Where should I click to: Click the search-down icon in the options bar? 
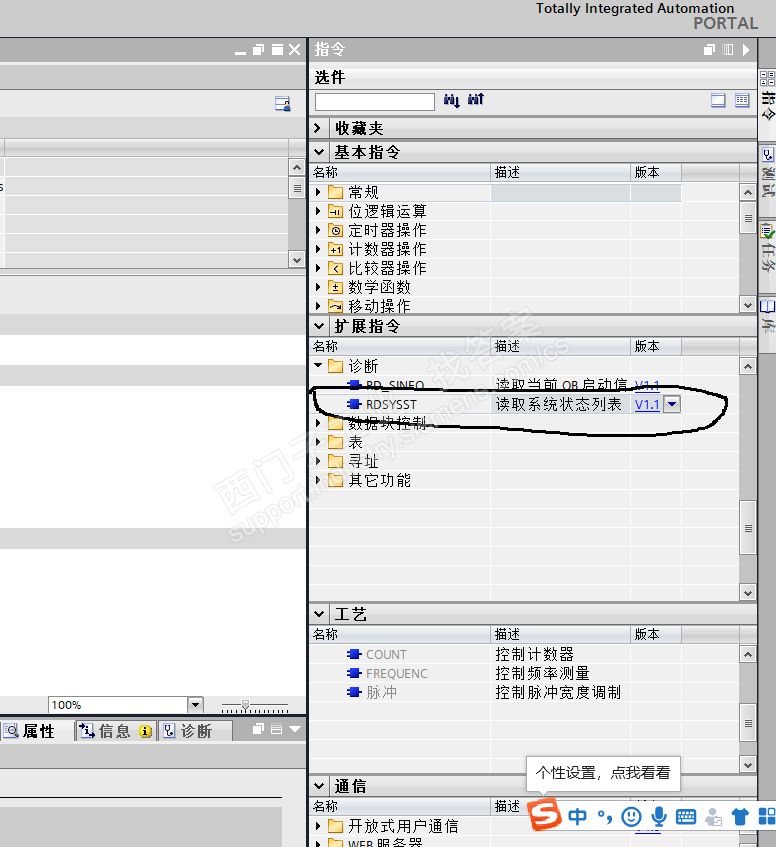point(451,100)
